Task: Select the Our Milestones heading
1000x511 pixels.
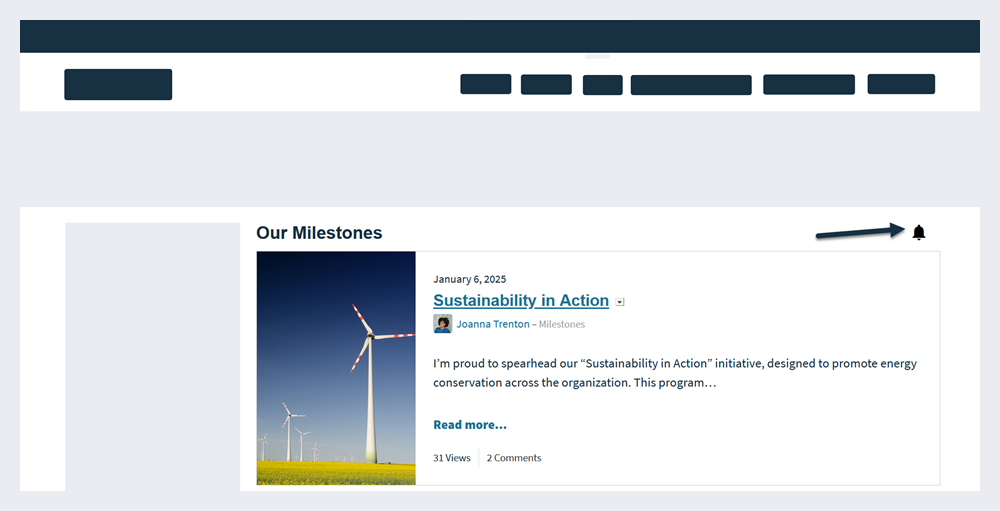Action: click(319, 233)
